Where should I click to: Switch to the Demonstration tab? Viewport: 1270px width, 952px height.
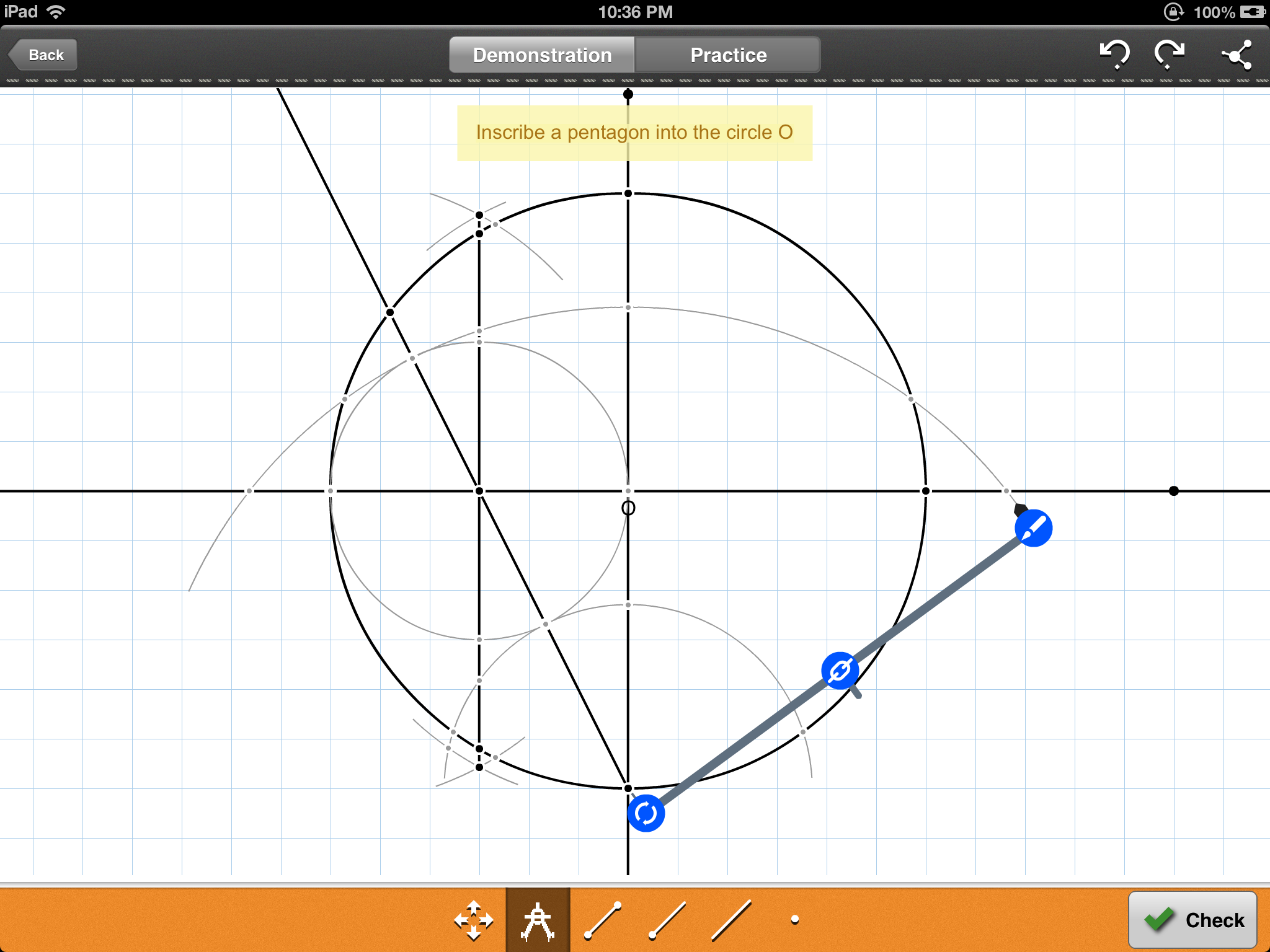tap(542, 55)
